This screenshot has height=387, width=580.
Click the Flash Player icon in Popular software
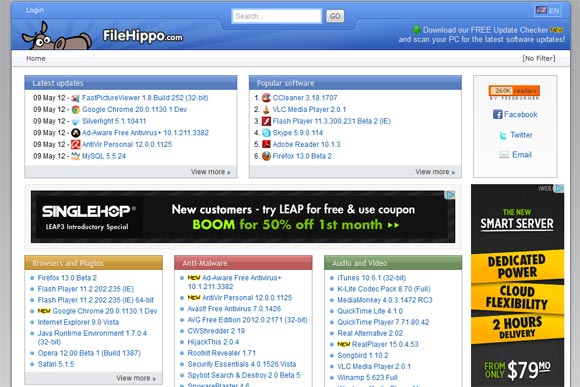pos(266,121)
